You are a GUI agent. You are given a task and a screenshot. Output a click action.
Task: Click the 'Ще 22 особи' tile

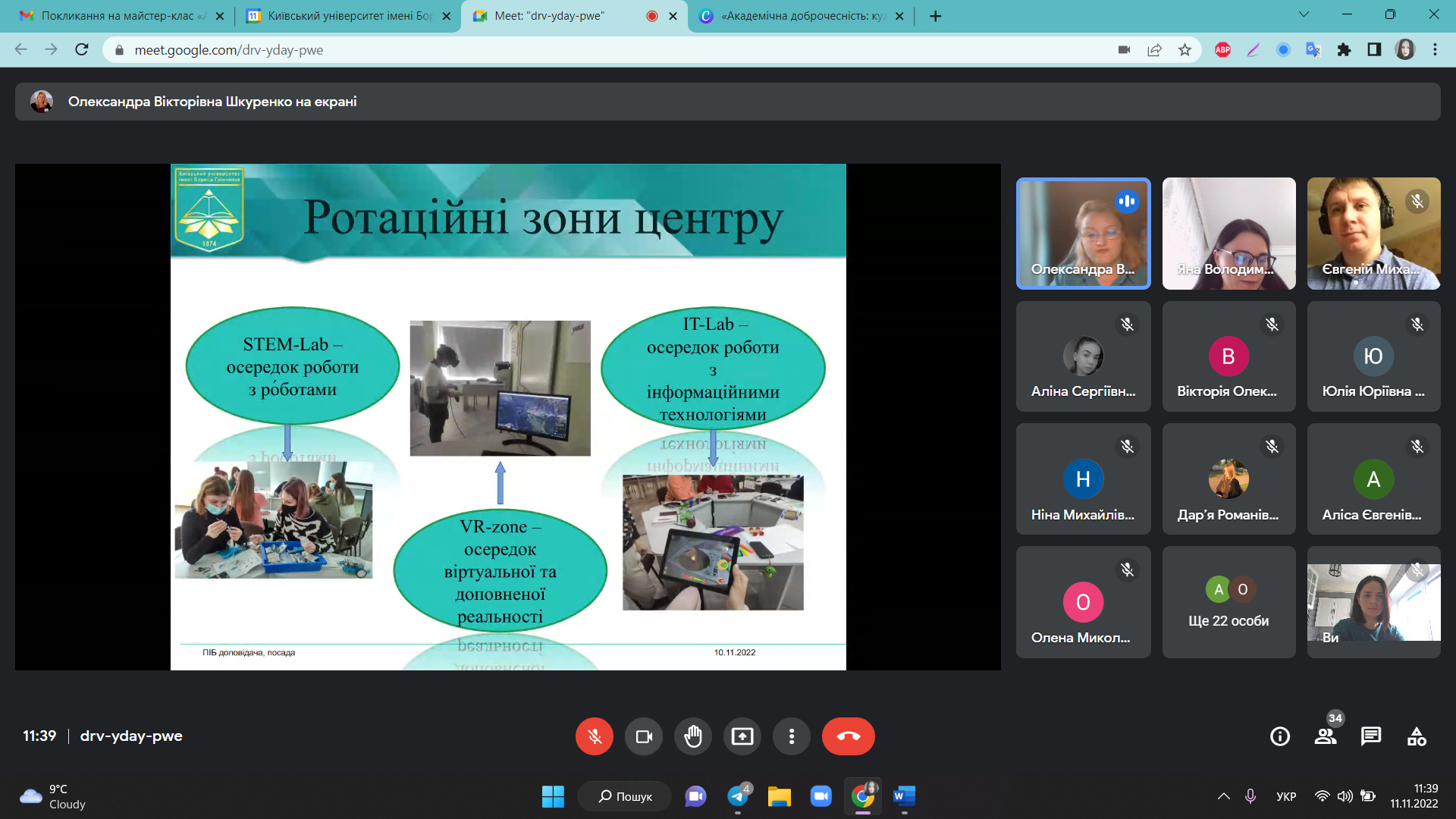point(1228,602)
